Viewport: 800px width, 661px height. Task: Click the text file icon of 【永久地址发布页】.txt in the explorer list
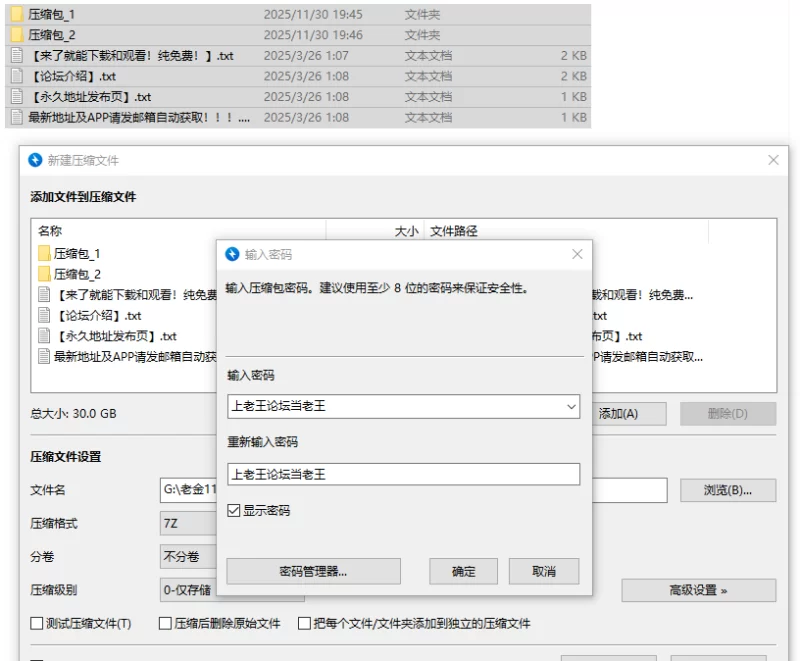[17, 96]
